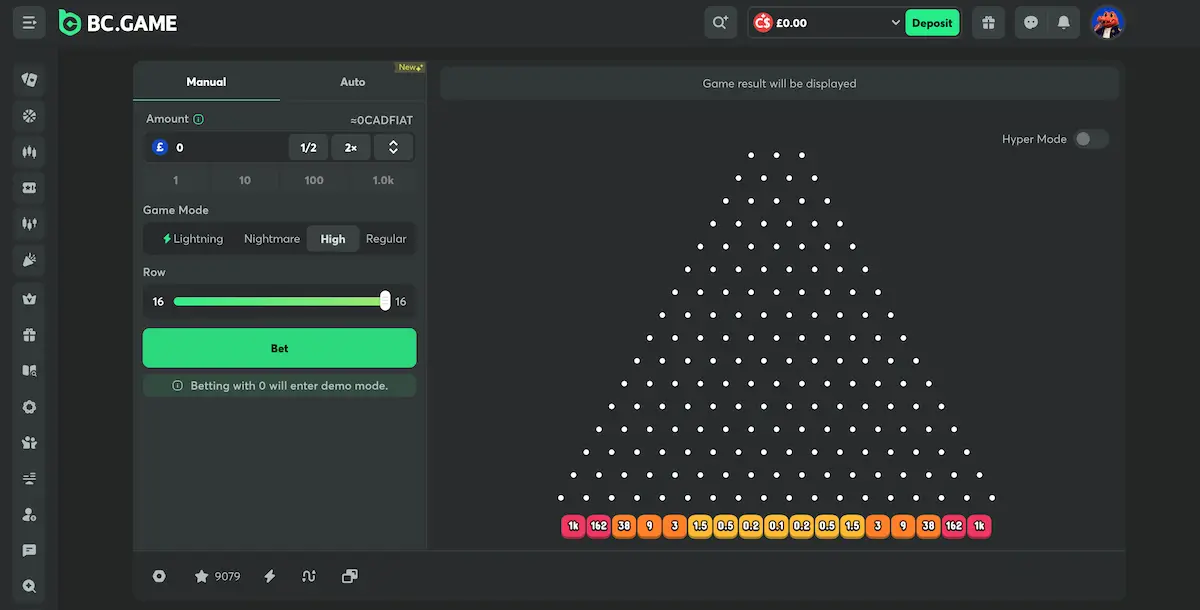The width and height of the screenshot is (1200, 610).
Task: Open notifications via the bell icon
Action: tap(1064, 22)
